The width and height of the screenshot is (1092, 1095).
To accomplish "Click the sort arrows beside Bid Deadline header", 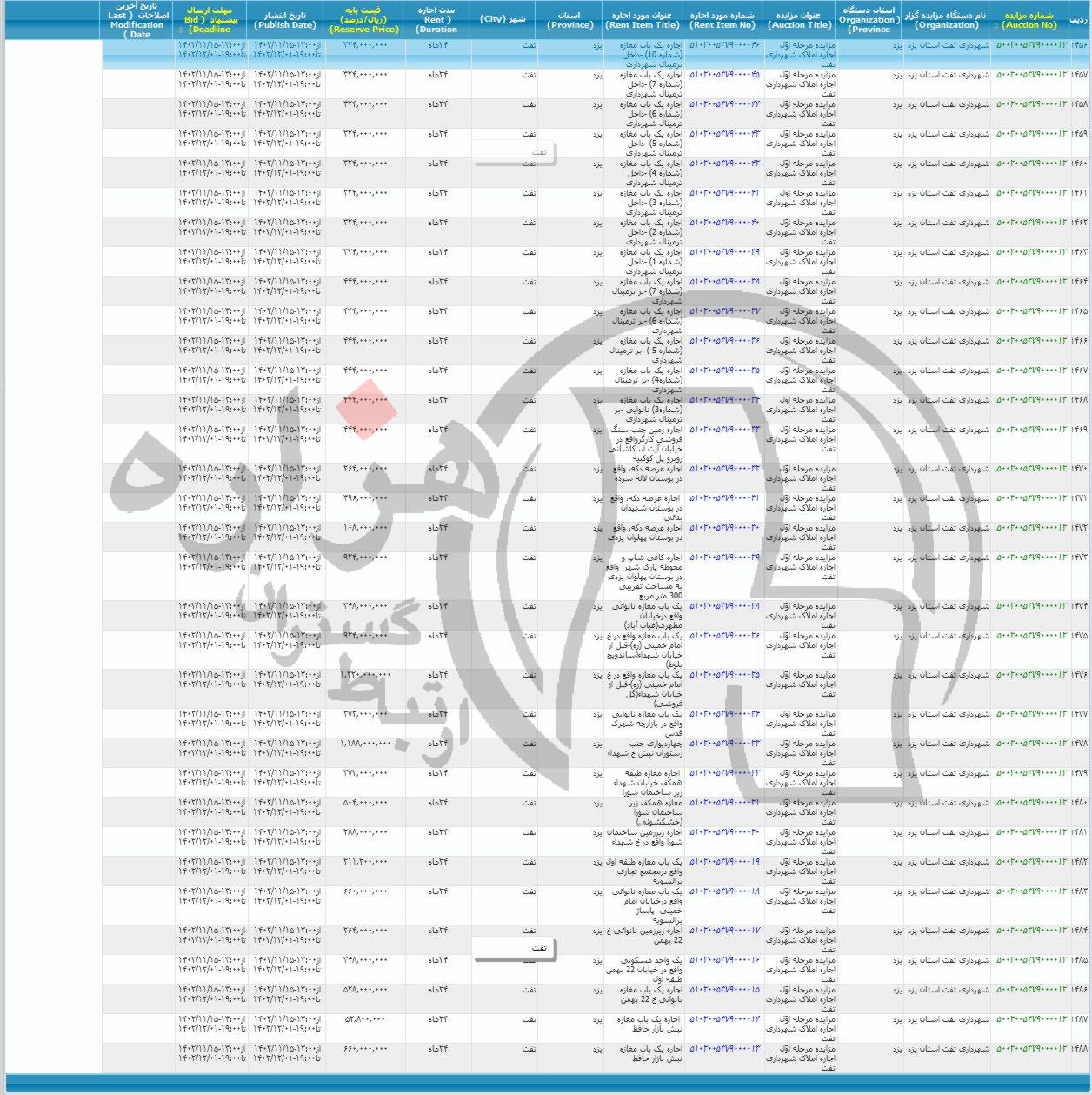I will (x=180, y=30).
